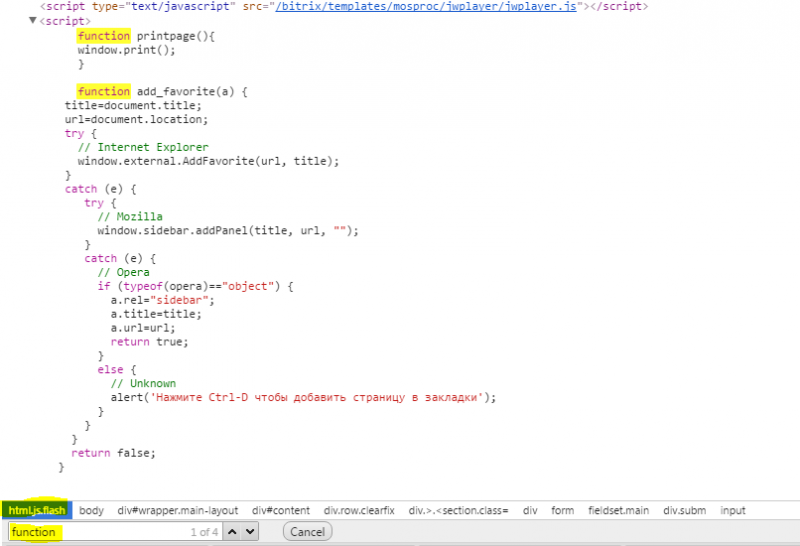Go to next search match arrow
The width and height of the screenshot is (800, 546).
tap(250, 532)
